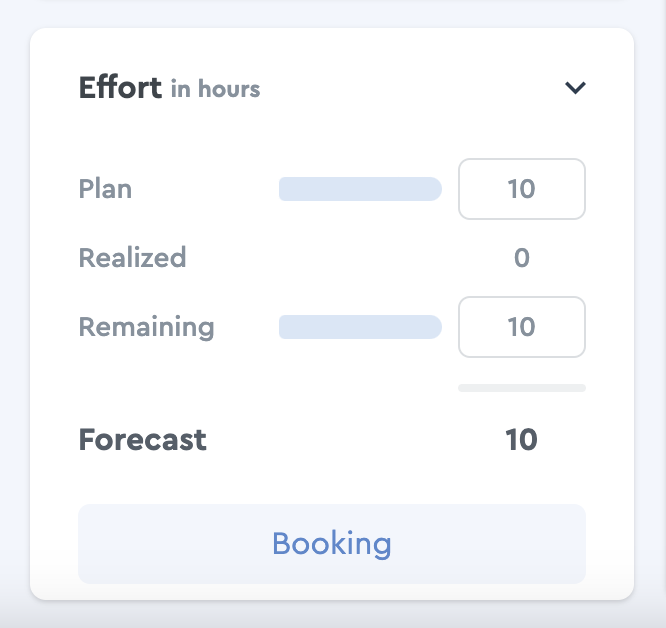Collapse the Effort panel with the chevron
Image resolution: width=666 pixels, height=628 pixels.
(x=575, y=88)
